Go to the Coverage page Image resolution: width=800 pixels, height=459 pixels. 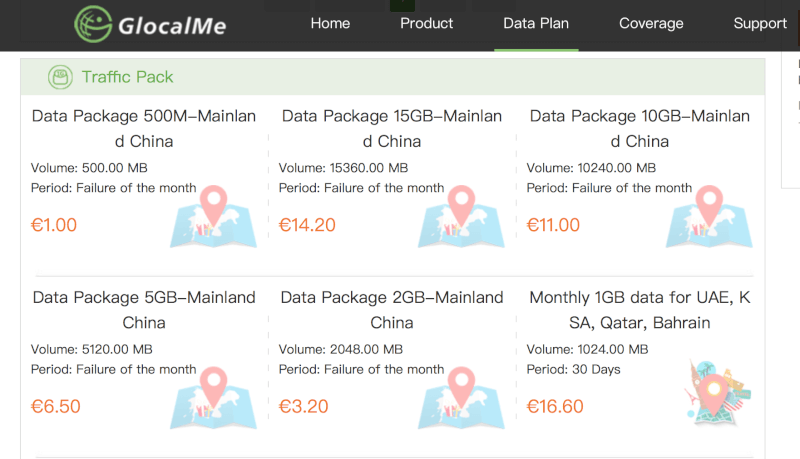[x=651, y=23]
